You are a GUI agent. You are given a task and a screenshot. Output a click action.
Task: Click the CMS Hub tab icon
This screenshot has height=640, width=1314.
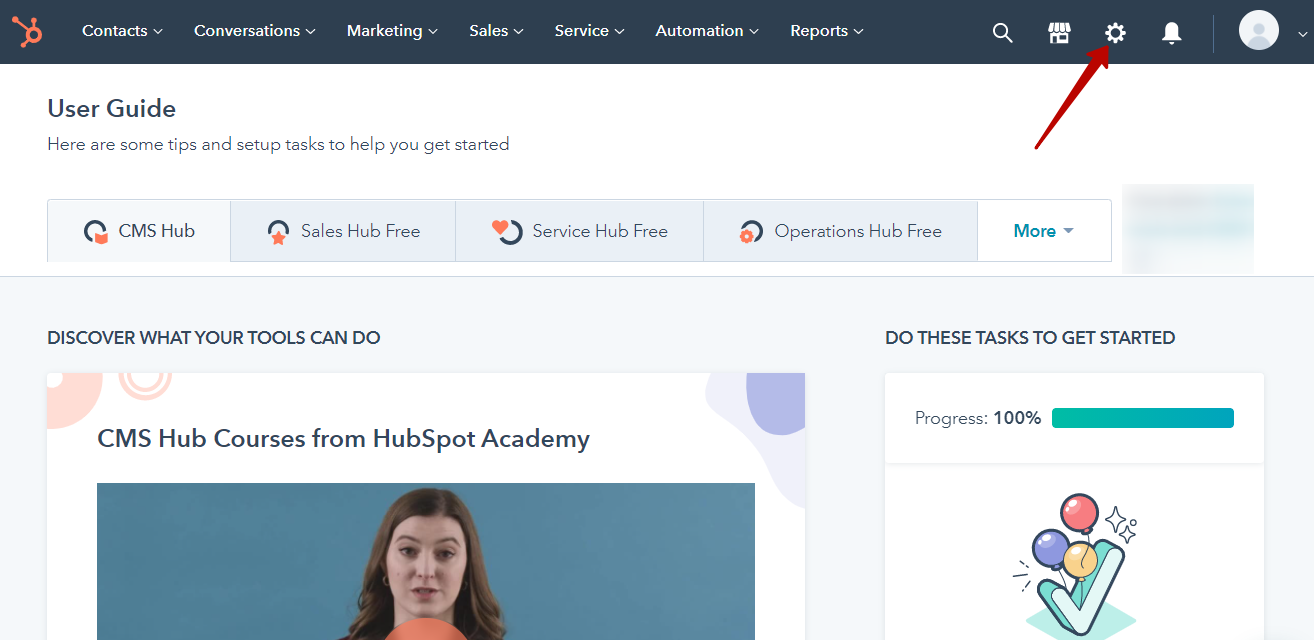pos(96,232)
